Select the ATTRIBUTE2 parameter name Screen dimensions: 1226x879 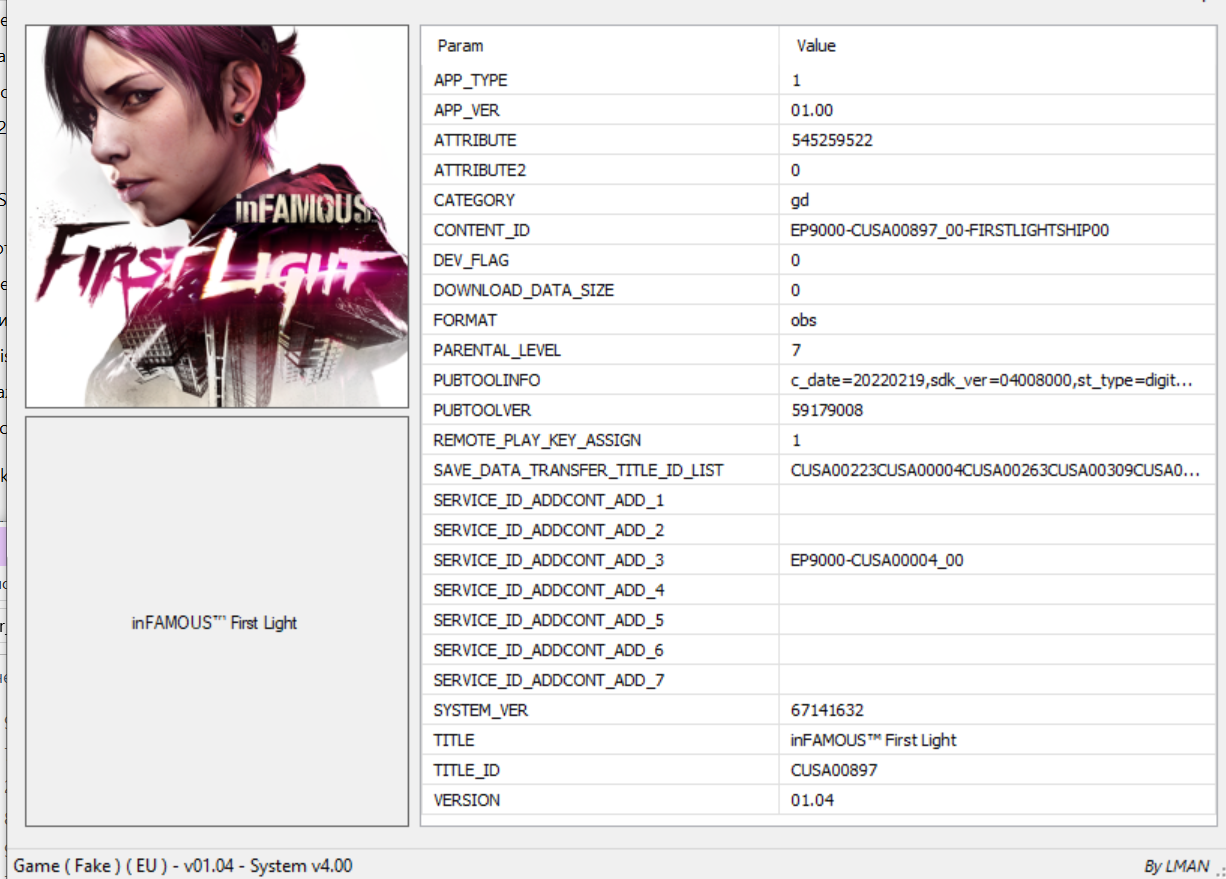pos(480,170)
